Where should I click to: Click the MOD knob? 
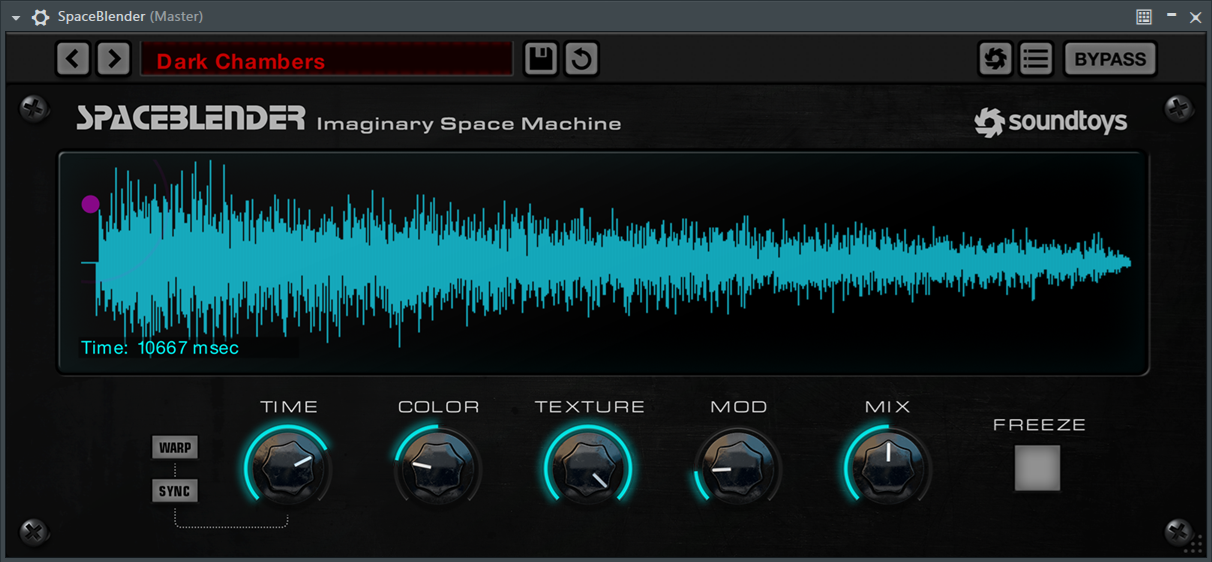pos(738,467)
